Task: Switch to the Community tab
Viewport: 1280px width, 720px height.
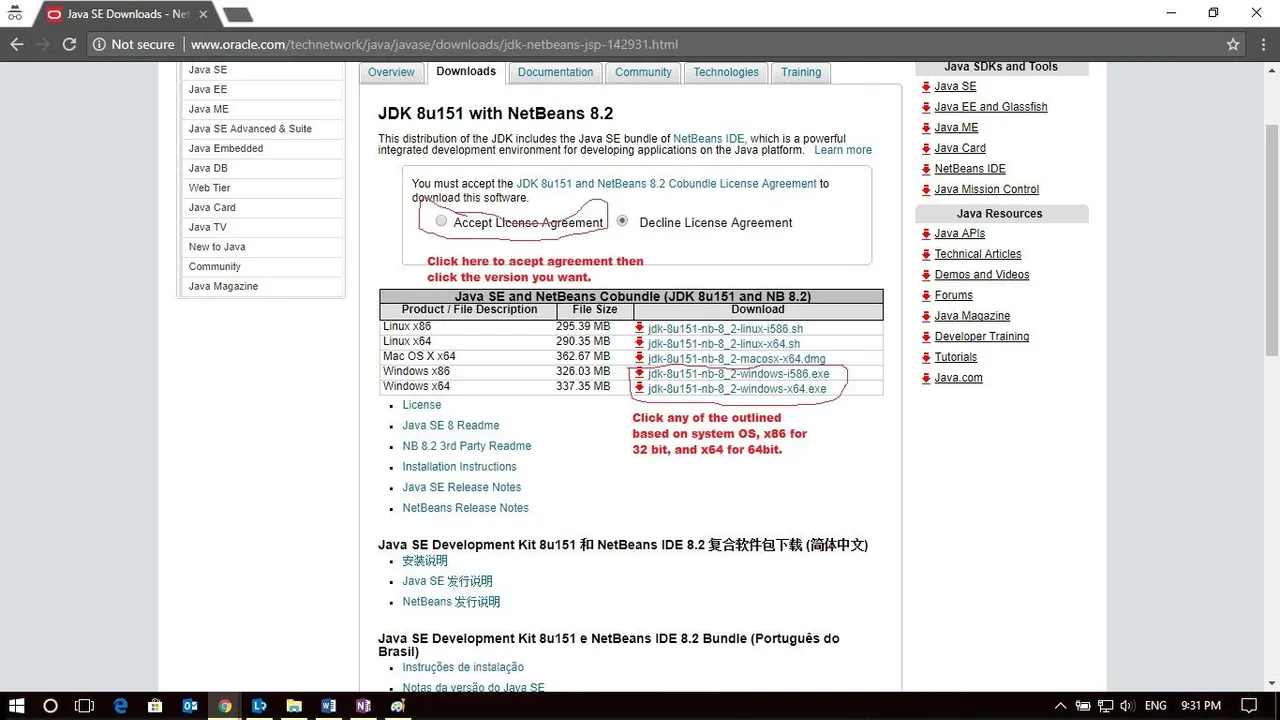Action: [x=643, y=72]
